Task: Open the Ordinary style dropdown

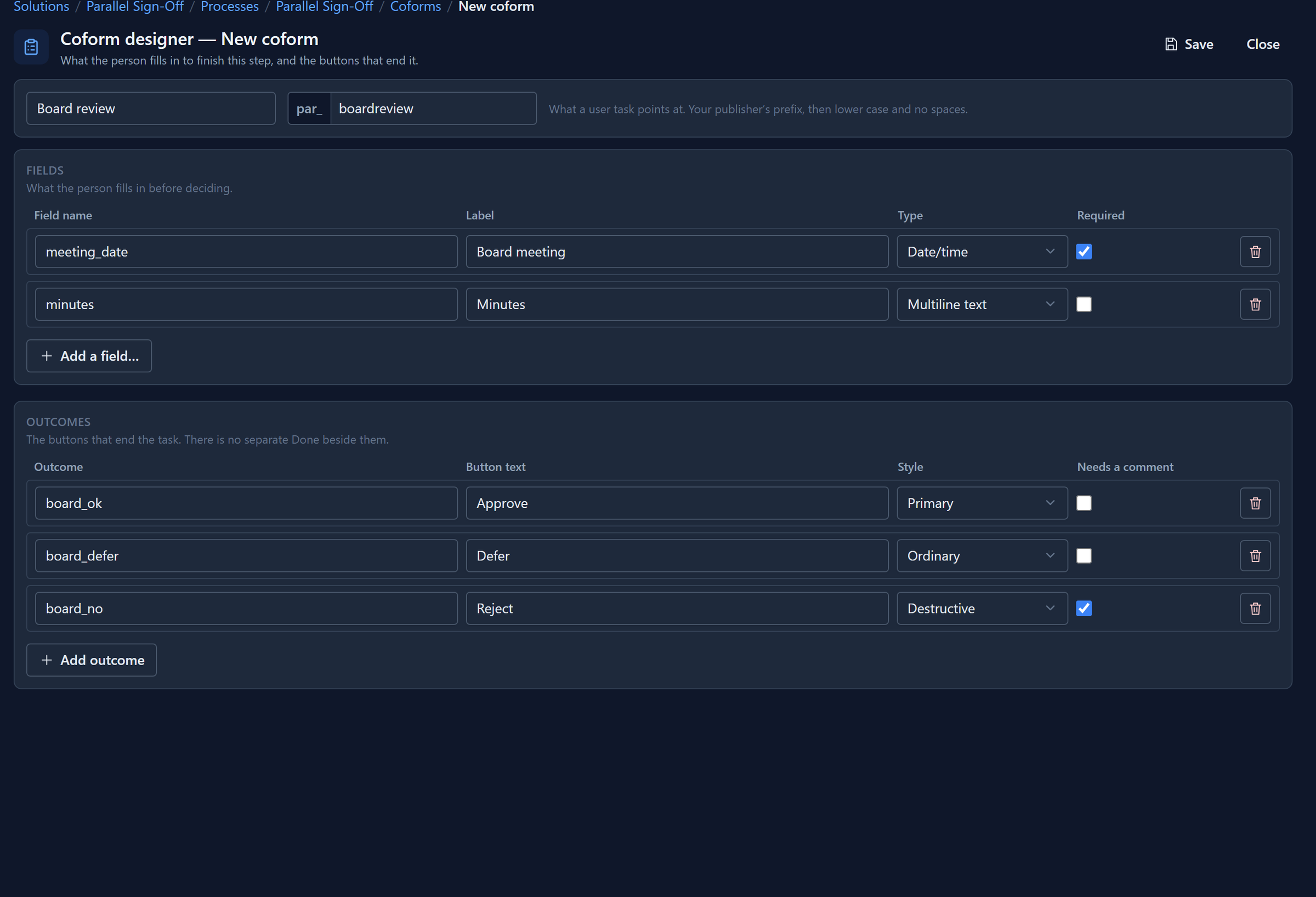Action: [982, 555]
